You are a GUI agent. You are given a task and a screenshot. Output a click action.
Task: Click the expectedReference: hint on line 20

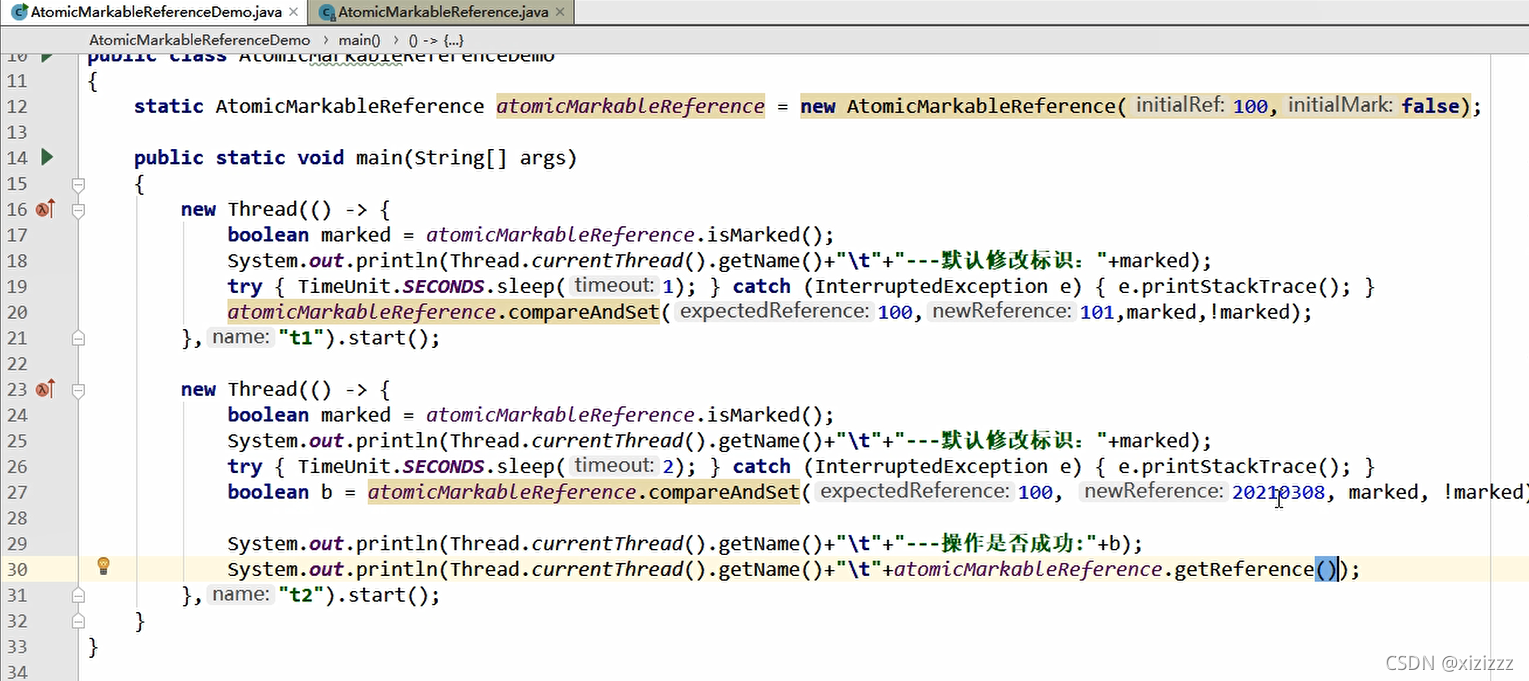click(x=773, y=312)
